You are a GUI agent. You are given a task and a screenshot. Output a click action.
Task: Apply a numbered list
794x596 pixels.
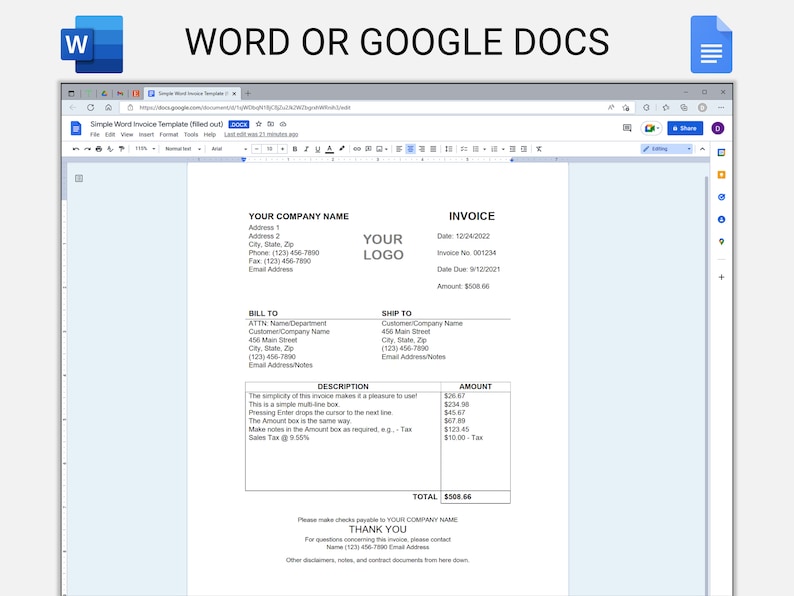click(x=494, y=149)
